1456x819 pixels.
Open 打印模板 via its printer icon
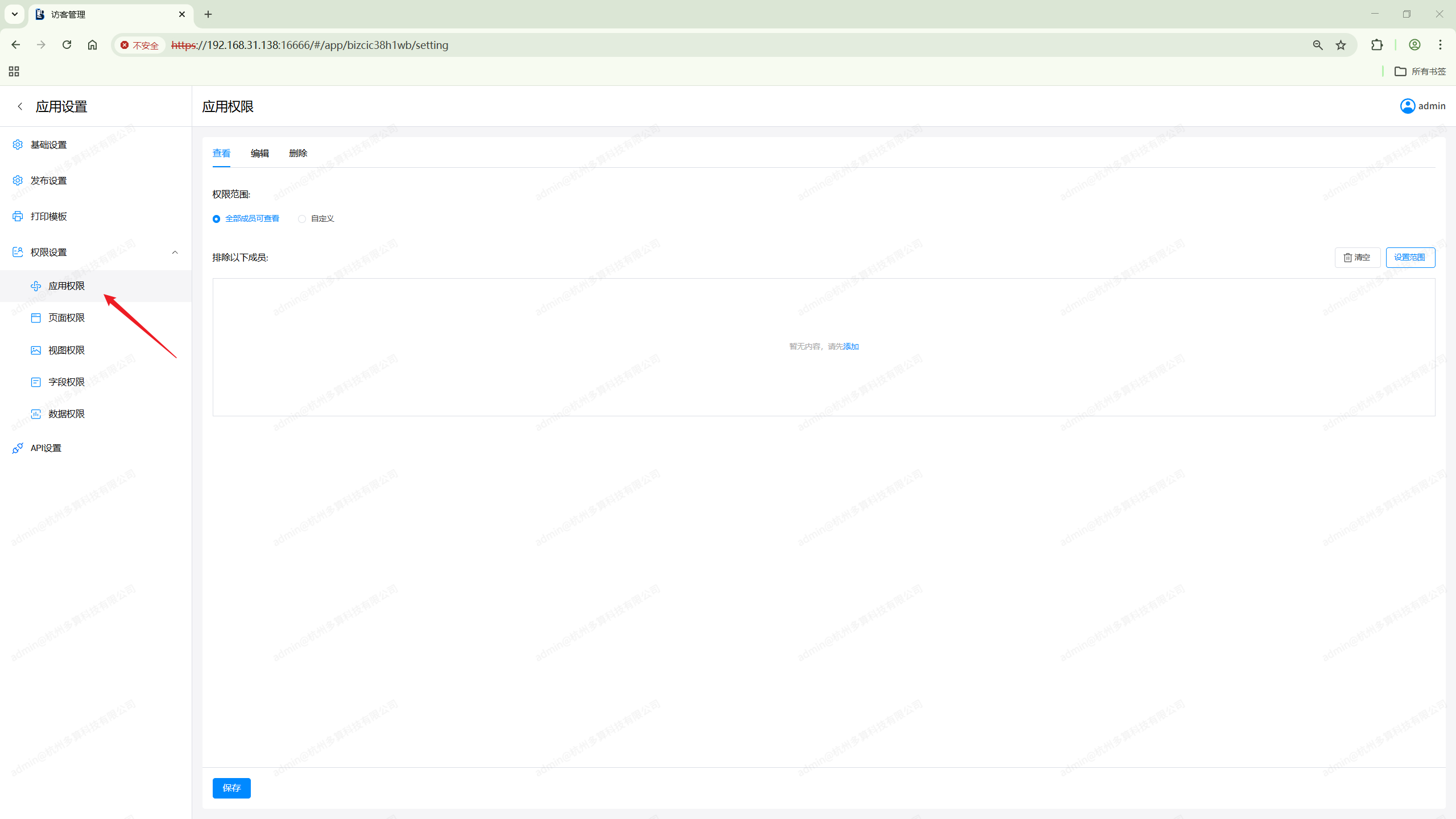coord(18,216)
